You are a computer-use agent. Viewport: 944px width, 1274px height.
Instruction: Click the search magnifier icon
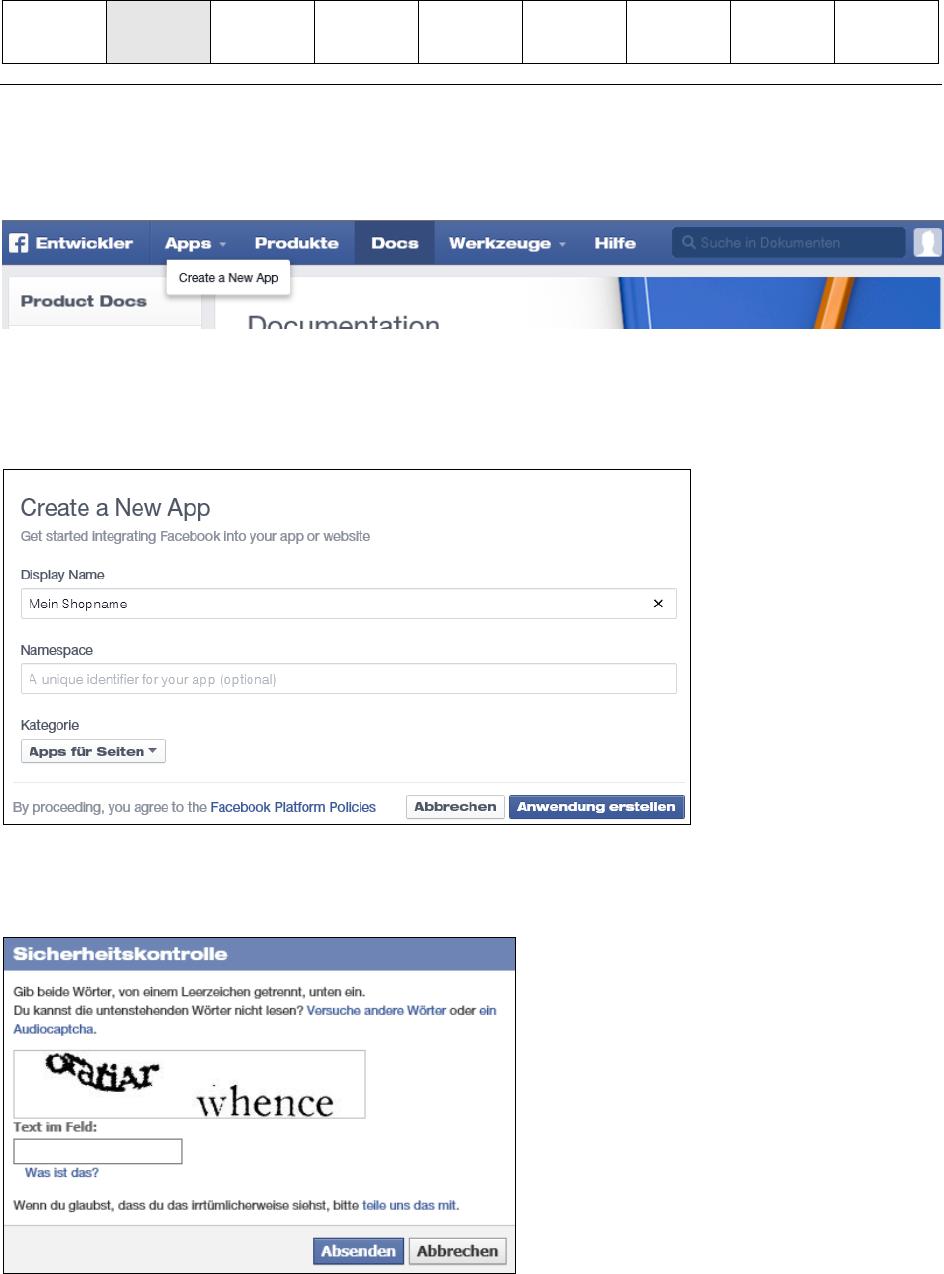point(689,243)
